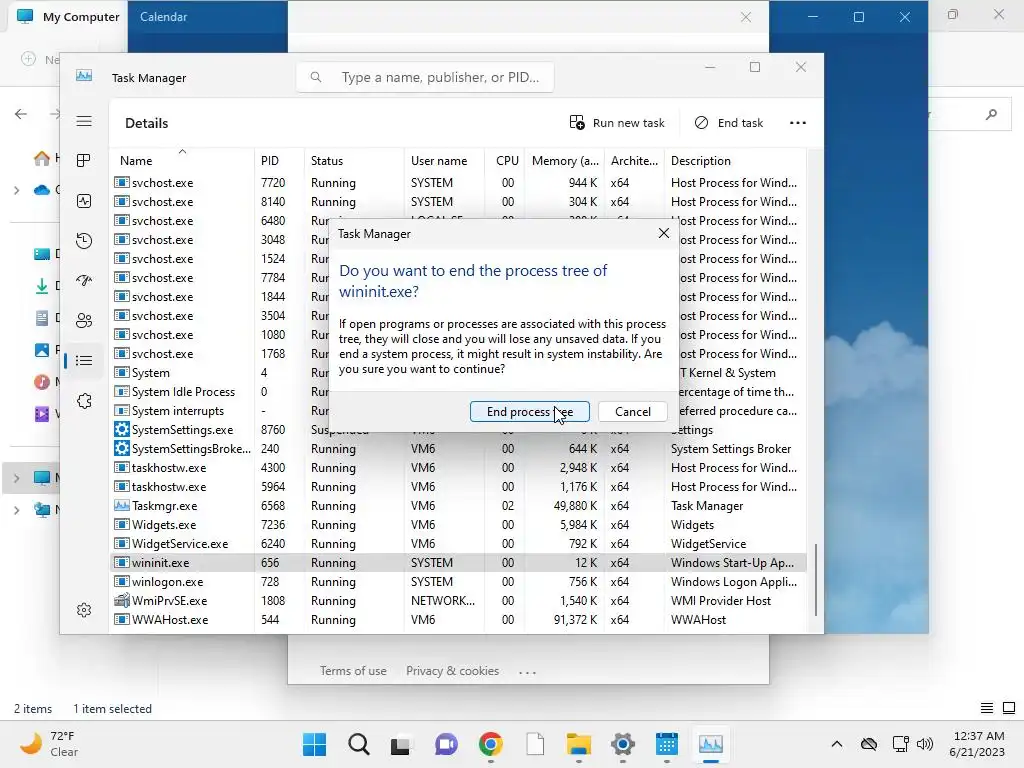
Task: Sort by the CPU column header
Action: [x=505, y=161]
